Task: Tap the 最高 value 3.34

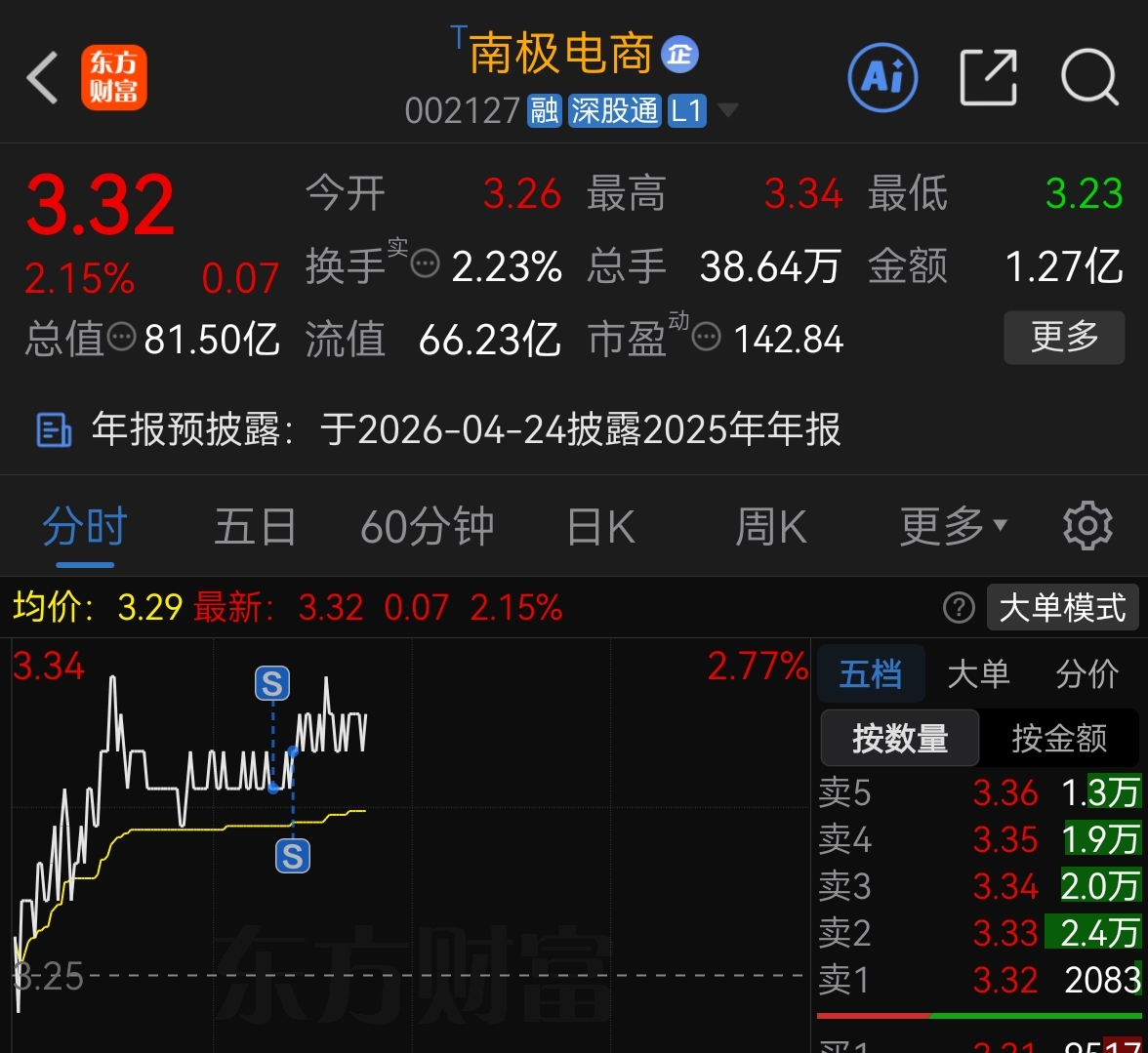Action: [803, 194]
